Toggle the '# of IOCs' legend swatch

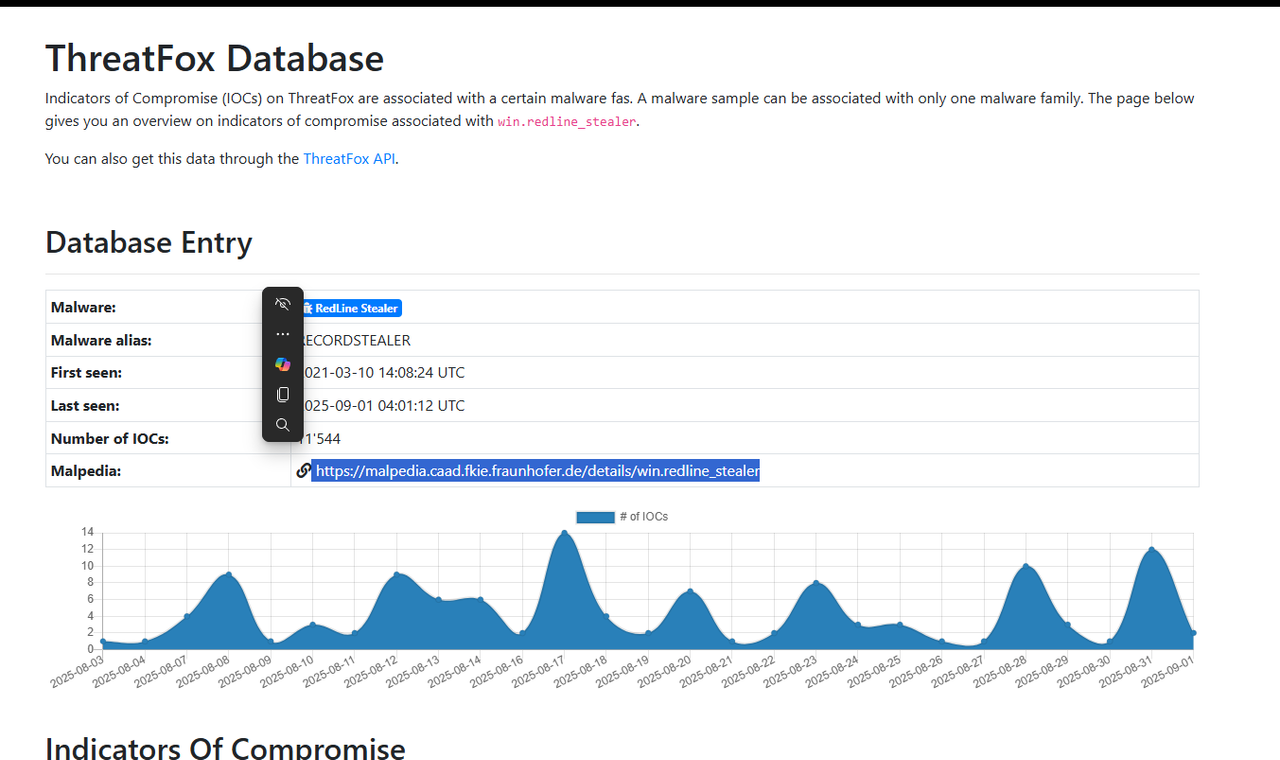coord(595,517)
